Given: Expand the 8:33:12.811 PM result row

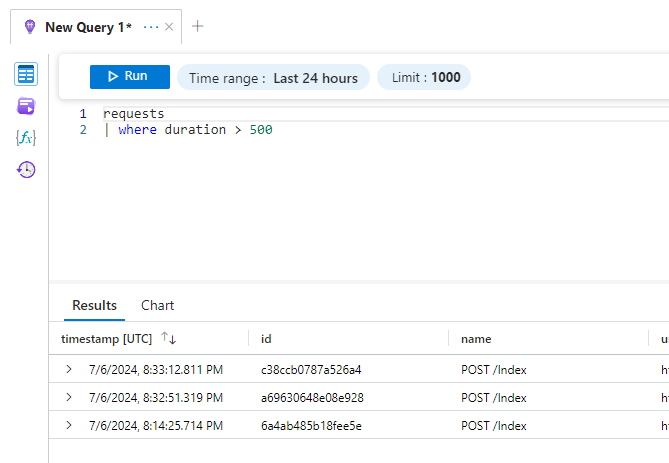Looking at the screenshot, I should click(69, 369).
